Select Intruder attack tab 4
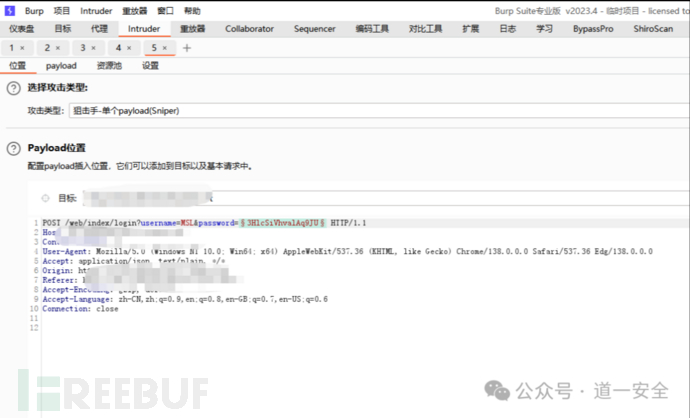Image resolution: width=690 pixels, height=418 pixels. (x=119, y=48)
